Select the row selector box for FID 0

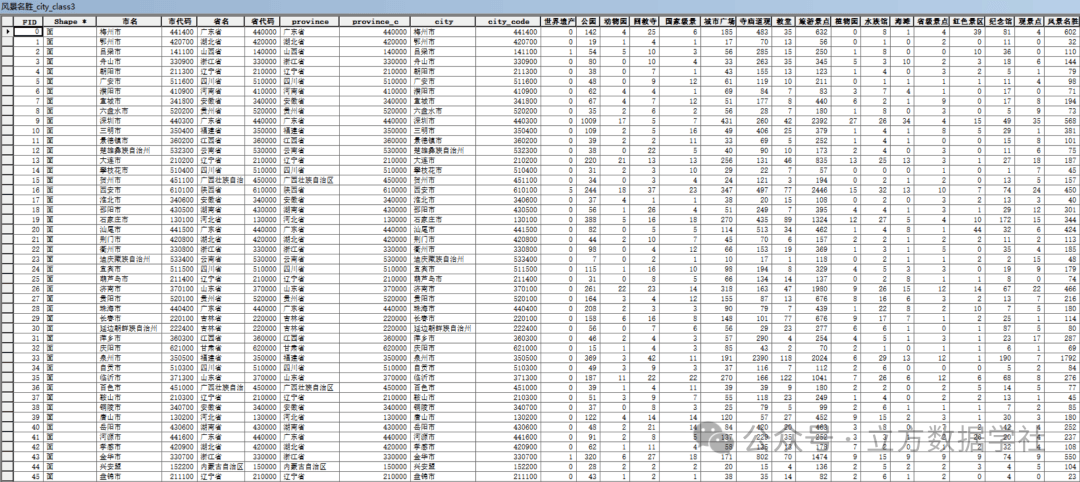click(x=7, y=32)
